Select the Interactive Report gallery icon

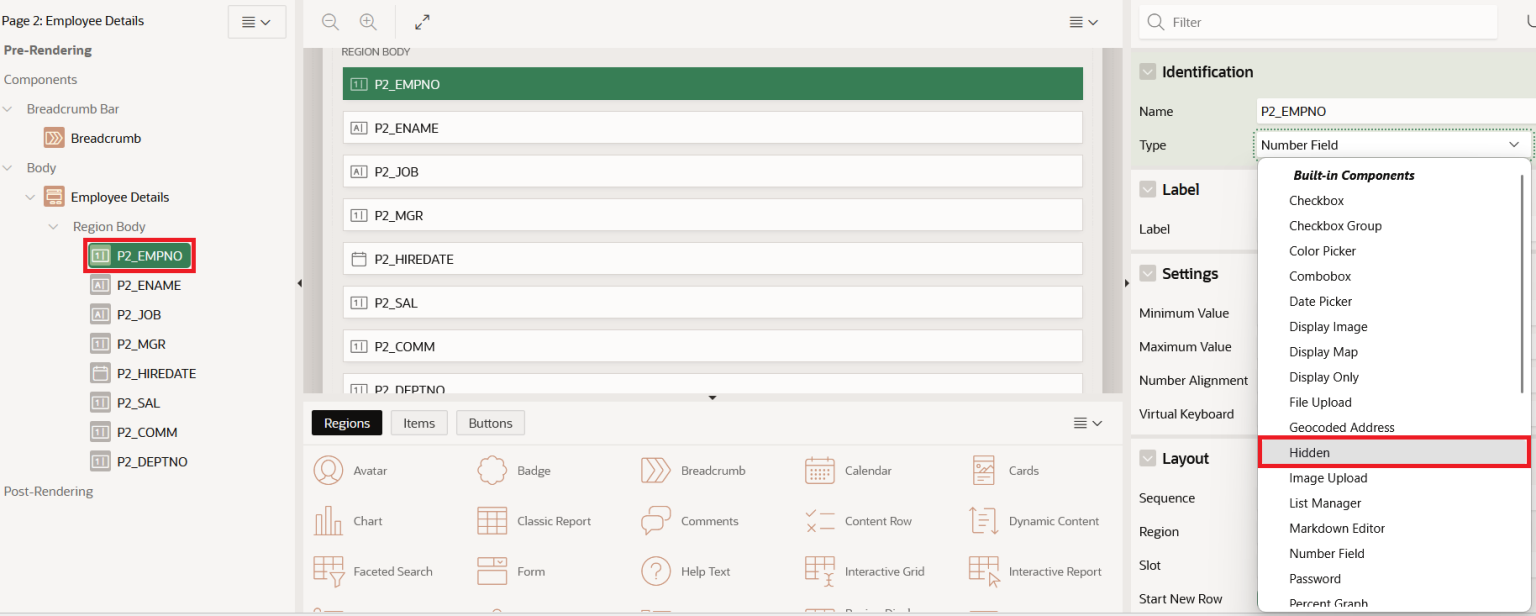983,570
